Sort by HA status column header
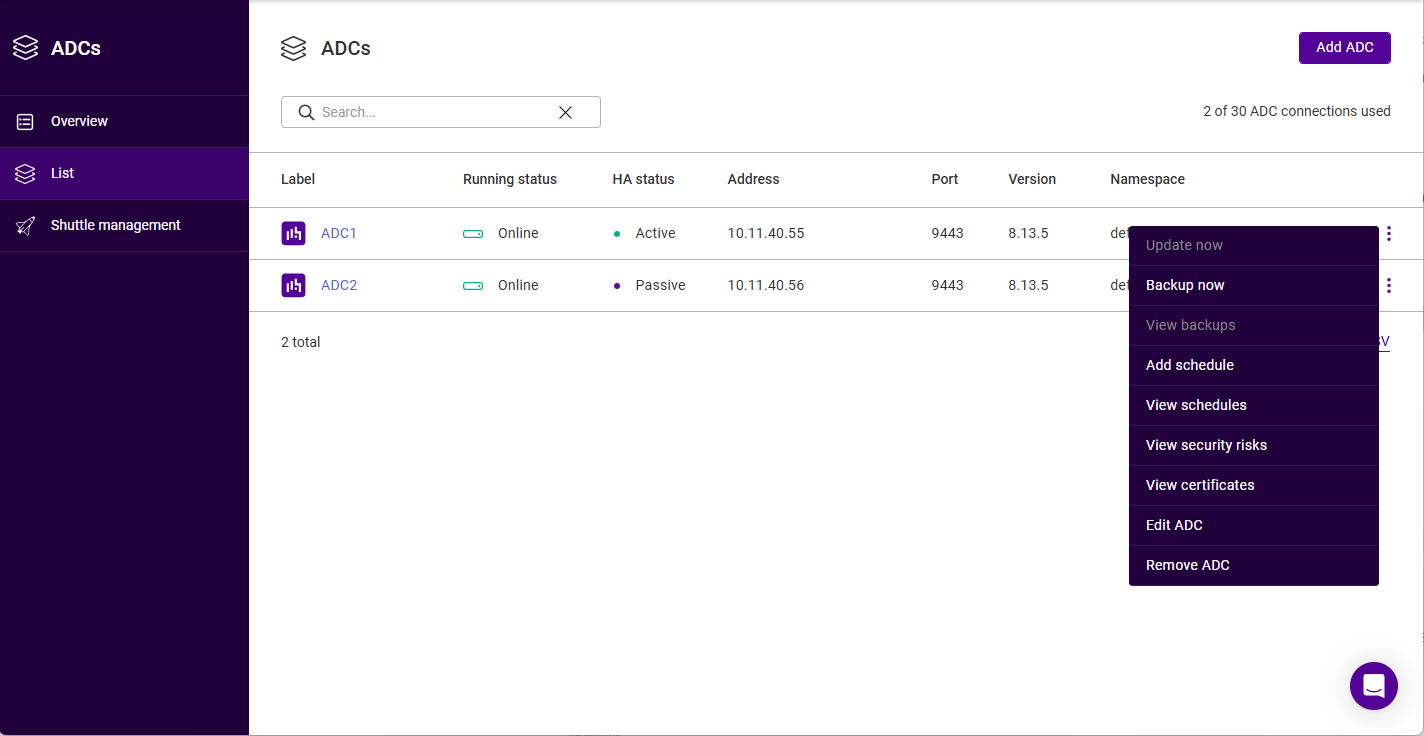Viewport: 1424px width, 736px height. click(643, 179)
